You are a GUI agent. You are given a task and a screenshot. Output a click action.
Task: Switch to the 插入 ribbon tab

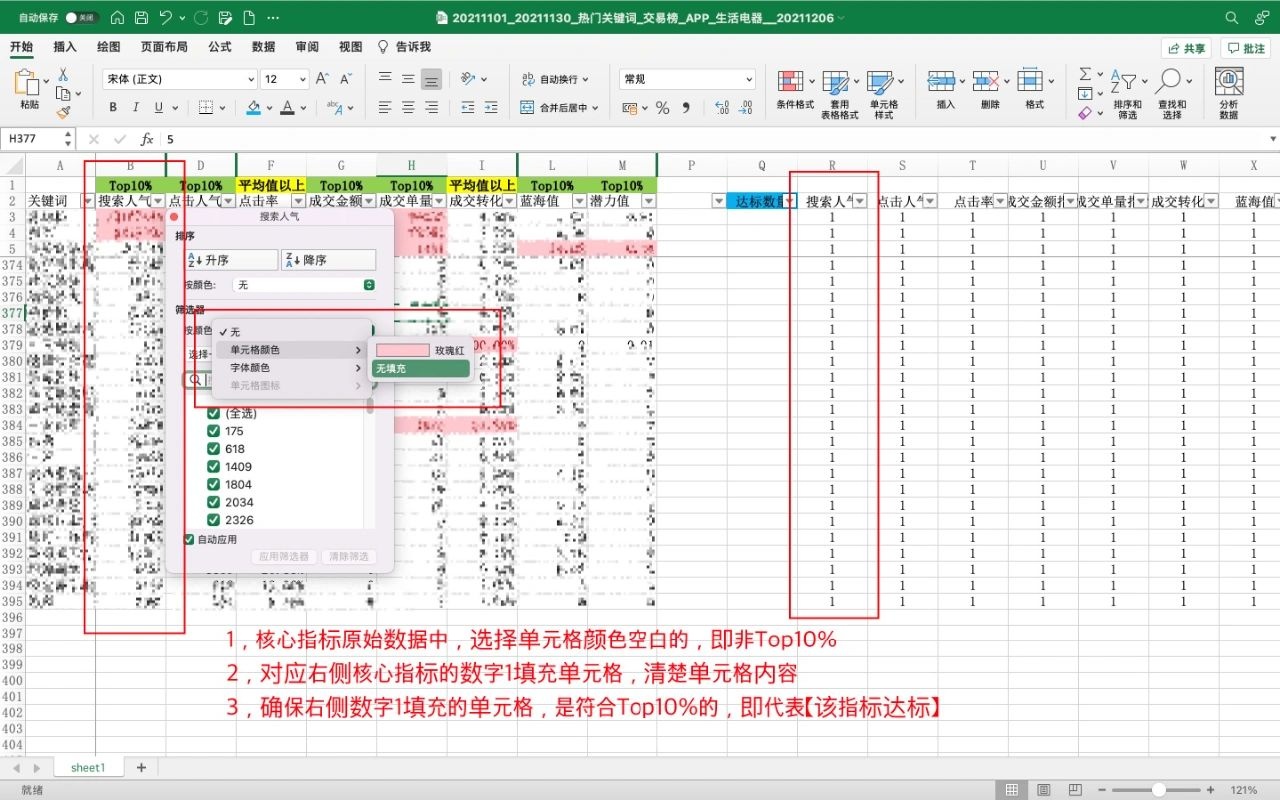(65, 47)
